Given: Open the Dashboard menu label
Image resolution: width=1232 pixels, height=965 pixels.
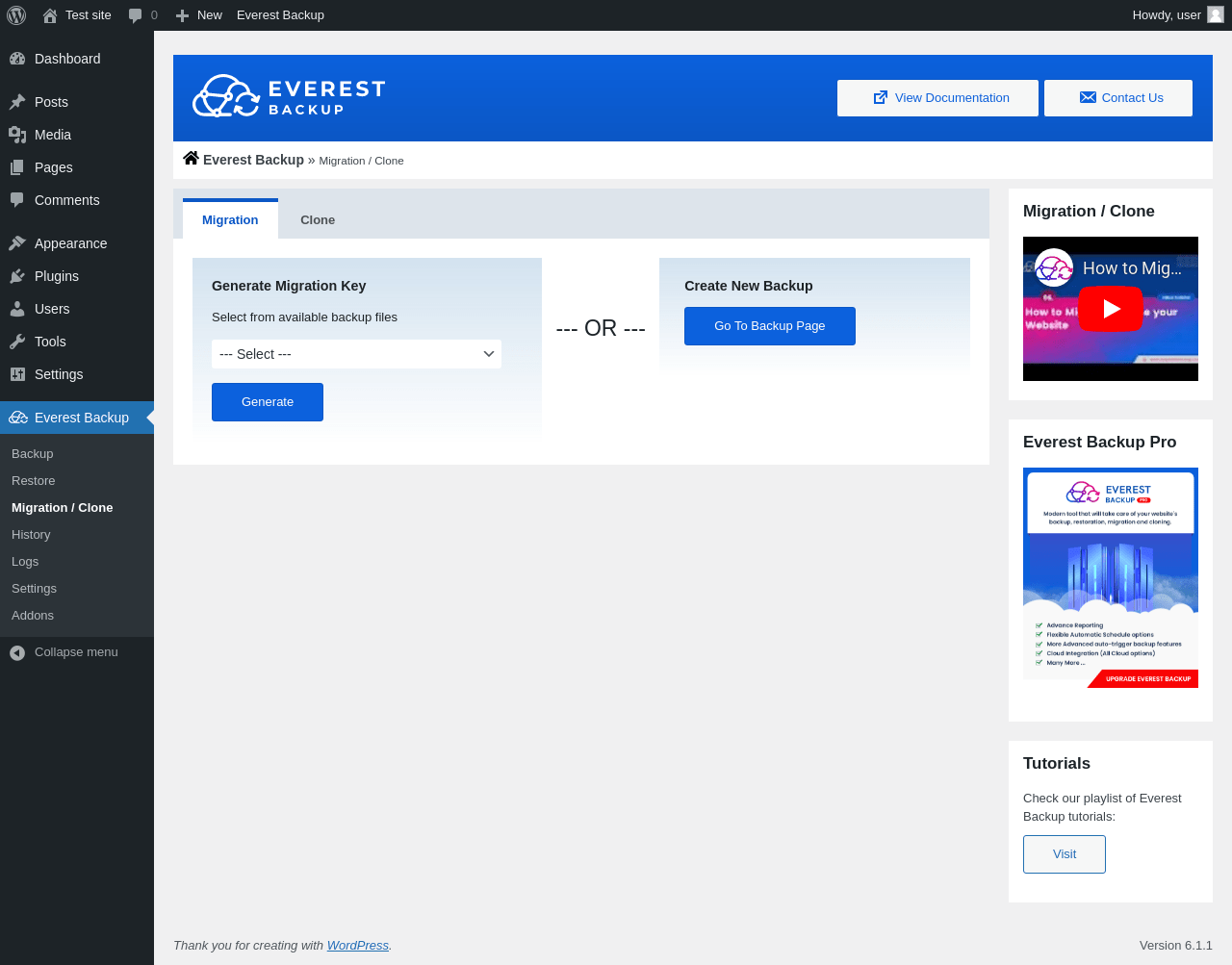Looking at the screenshot, I should pyautogui.click(x=67, y=59).
